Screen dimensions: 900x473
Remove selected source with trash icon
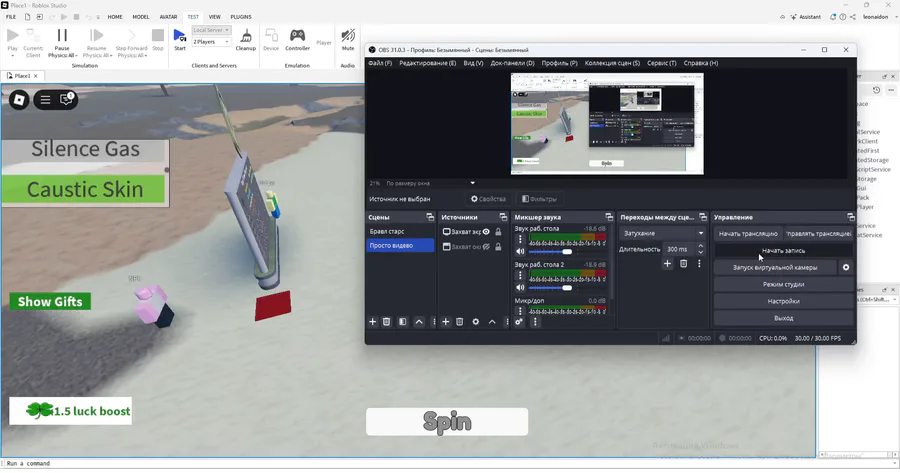point(460,322)
